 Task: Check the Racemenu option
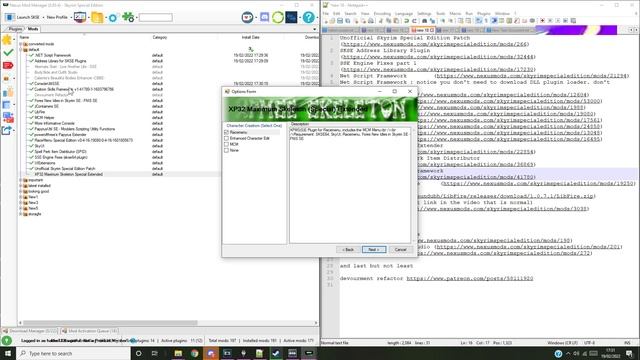(x=227, y=132)
